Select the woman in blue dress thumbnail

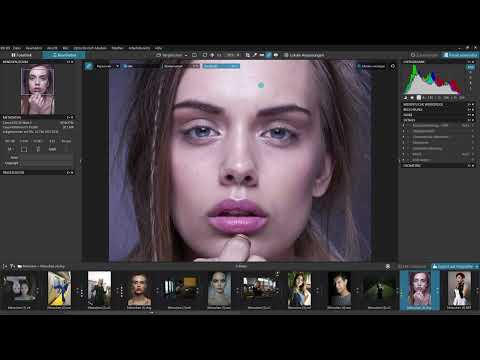pyautogui.click(x=299, y=289)
